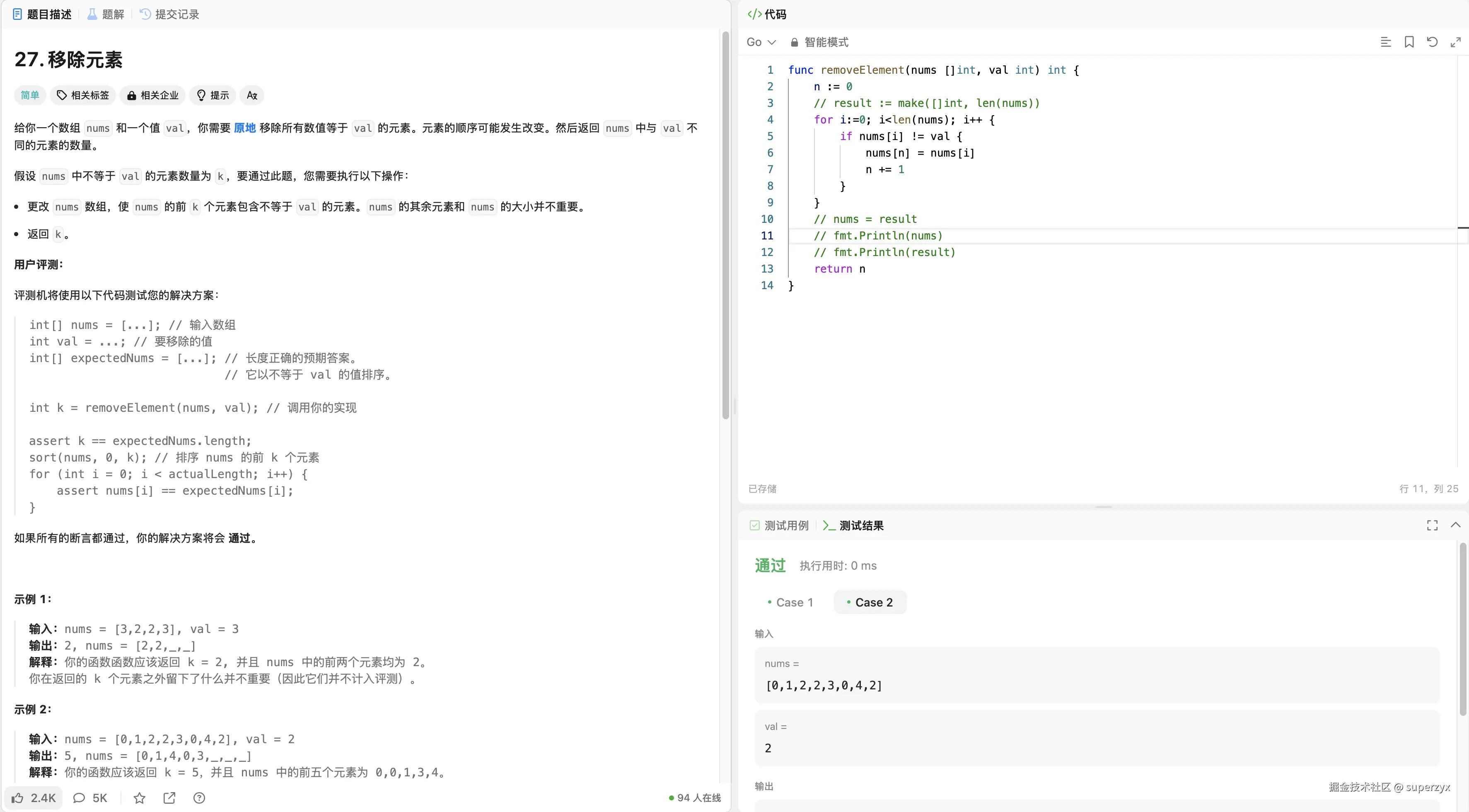This screenshot has height=812, width=1469.
Task: Open the help question-mark icon
Action: pyautogui.click(x=199, y=798)
